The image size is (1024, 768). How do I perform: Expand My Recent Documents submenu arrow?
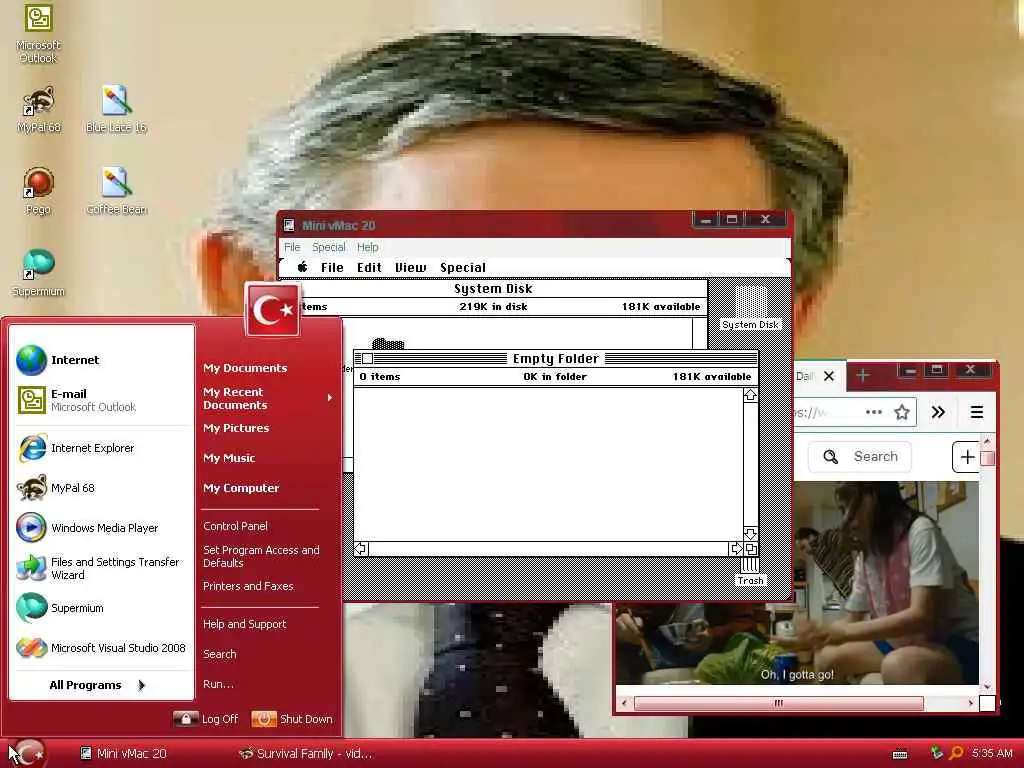coord(330,398)
